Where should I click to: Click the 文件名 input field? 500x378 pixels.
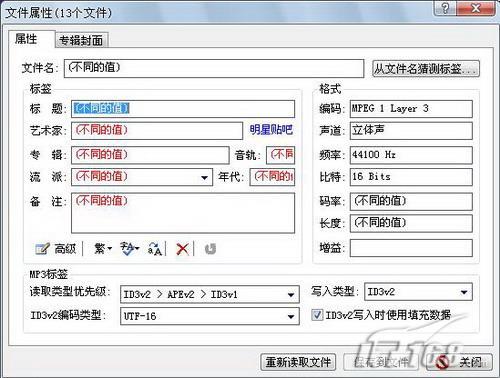pyautogui.click(x=214, y=68)
